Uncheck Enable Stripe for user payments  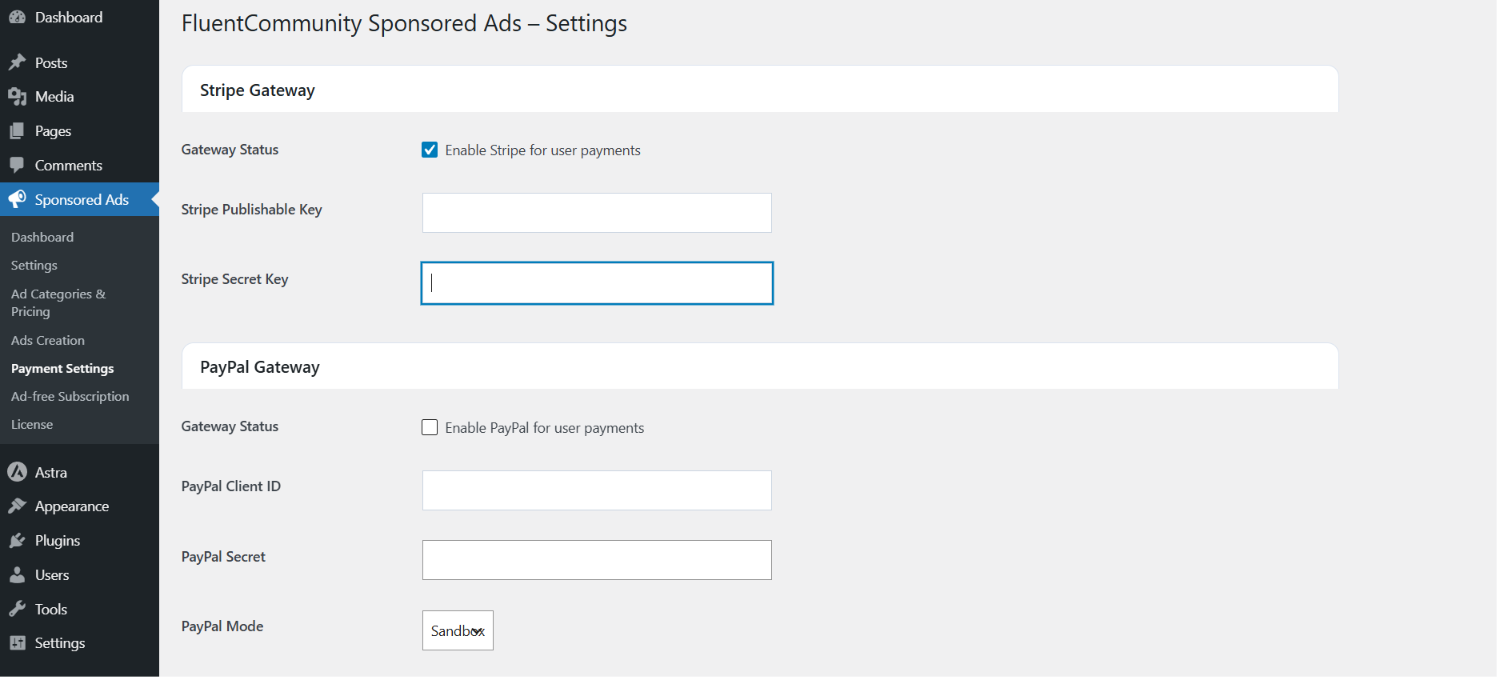430,150
